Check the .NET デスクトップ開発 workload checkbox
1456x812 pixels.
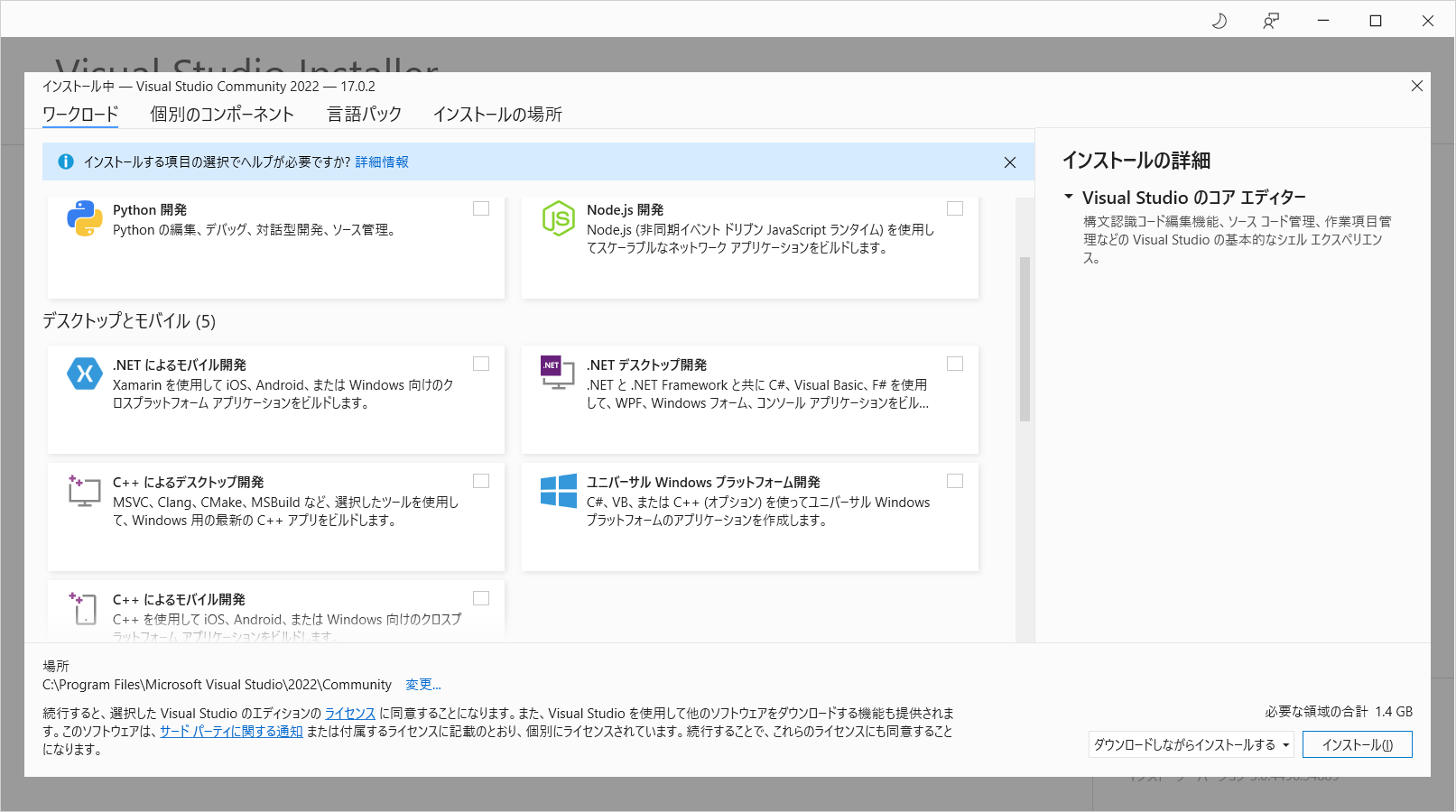955,364
